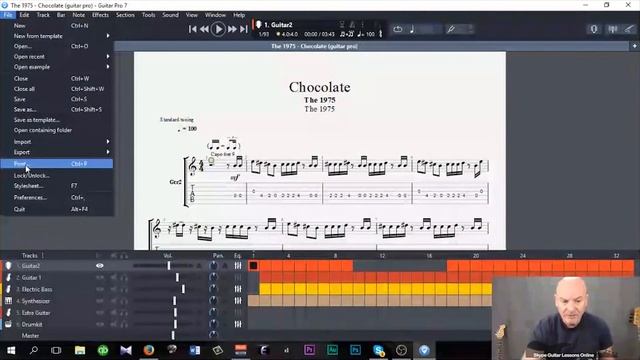640x360 pixels.
Task: Expand the Export submenu
Action: pos(108,152)
